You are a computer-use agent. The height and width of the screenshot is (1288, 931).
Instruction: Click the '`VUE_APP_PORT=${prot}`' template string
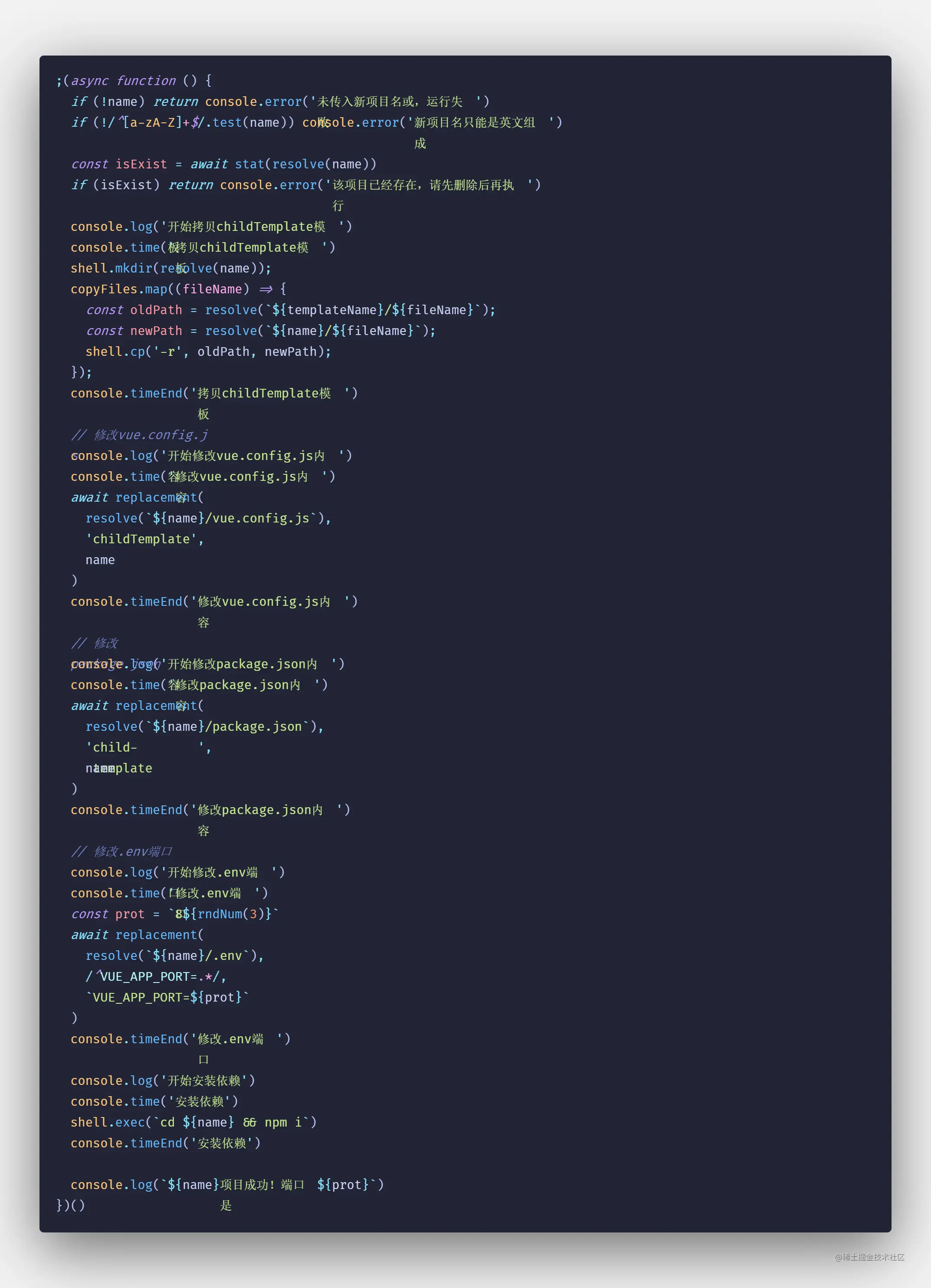(167, 997)
